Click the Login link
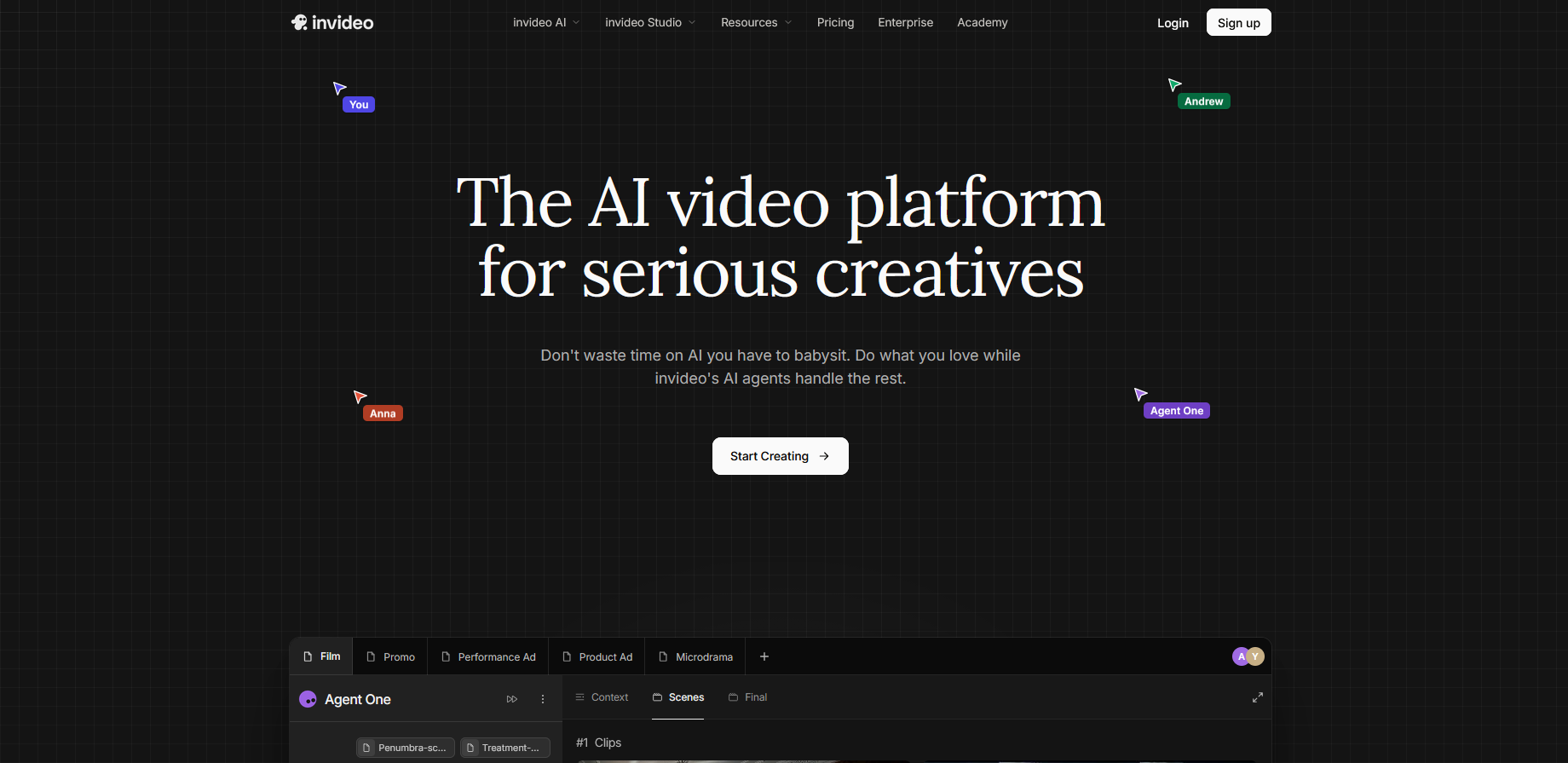Viewport: 1568px width, 763px height. tap(1173, 23)
